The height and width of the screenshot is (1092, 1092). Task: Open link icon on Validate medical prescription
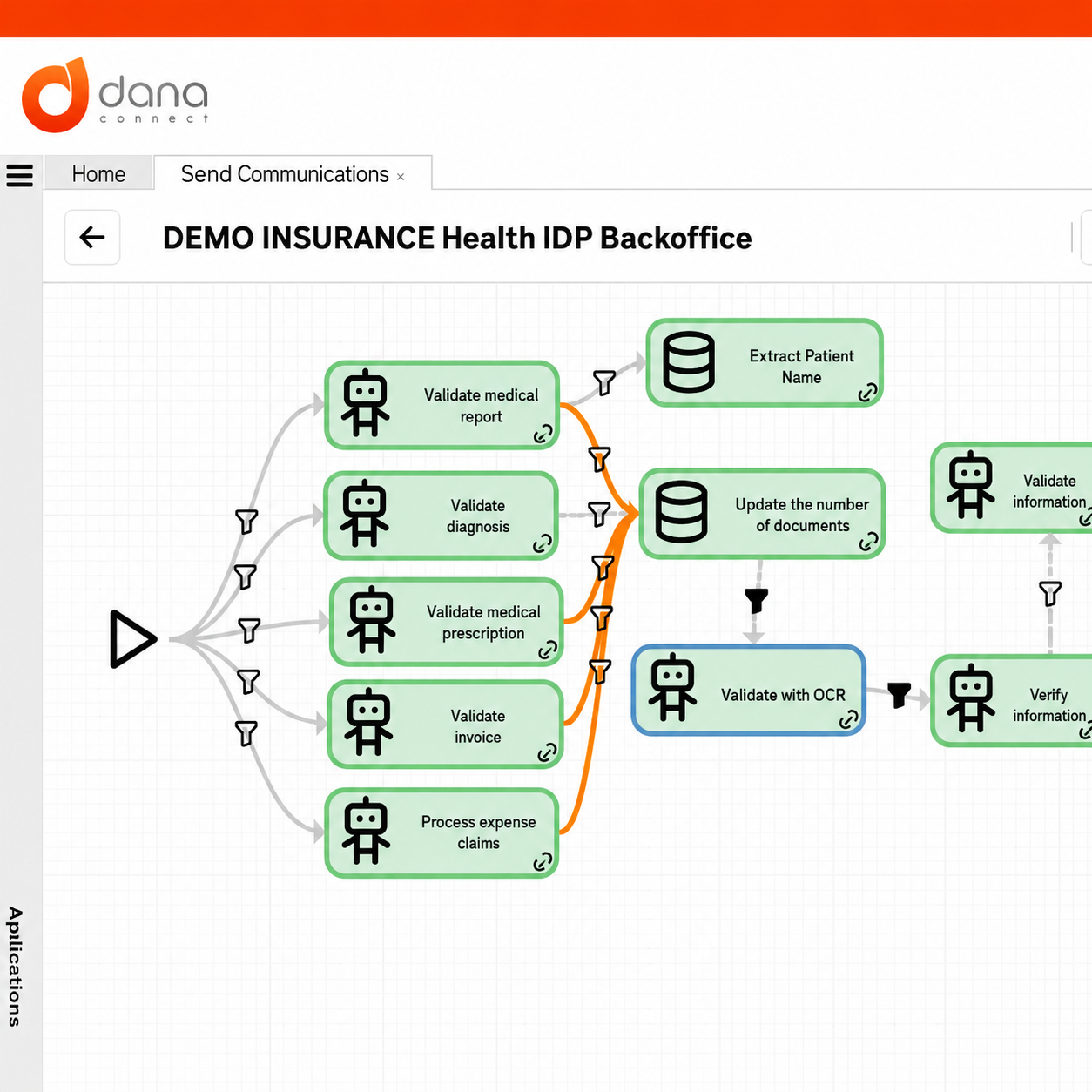pos(548,650)
